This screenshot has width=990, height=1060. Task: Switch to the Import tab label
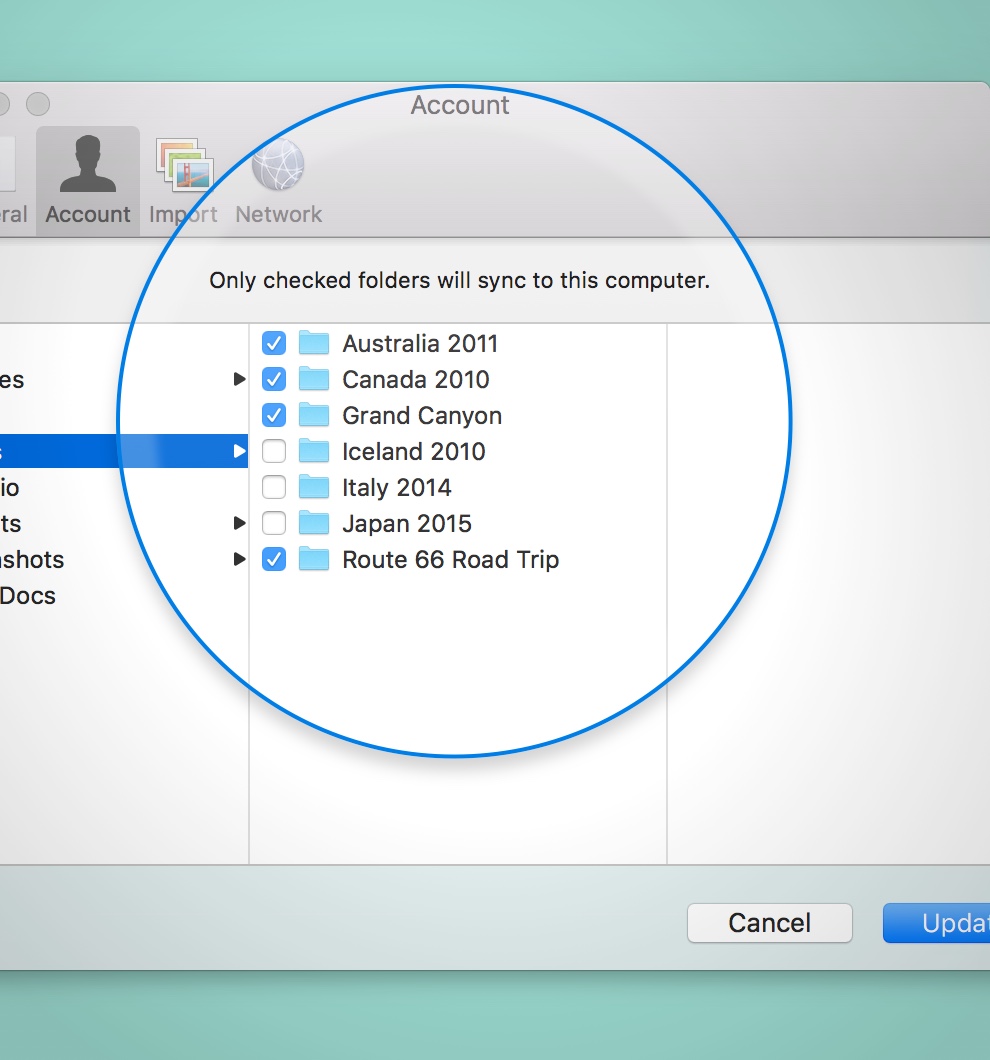click(183, 215)
